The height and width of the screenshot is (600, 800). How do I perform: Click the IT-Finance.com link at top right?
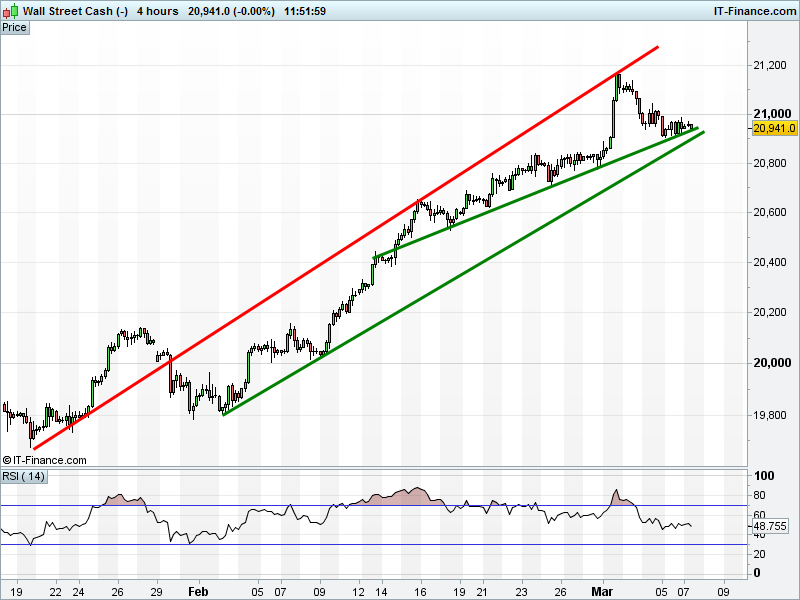coord(755,11)
